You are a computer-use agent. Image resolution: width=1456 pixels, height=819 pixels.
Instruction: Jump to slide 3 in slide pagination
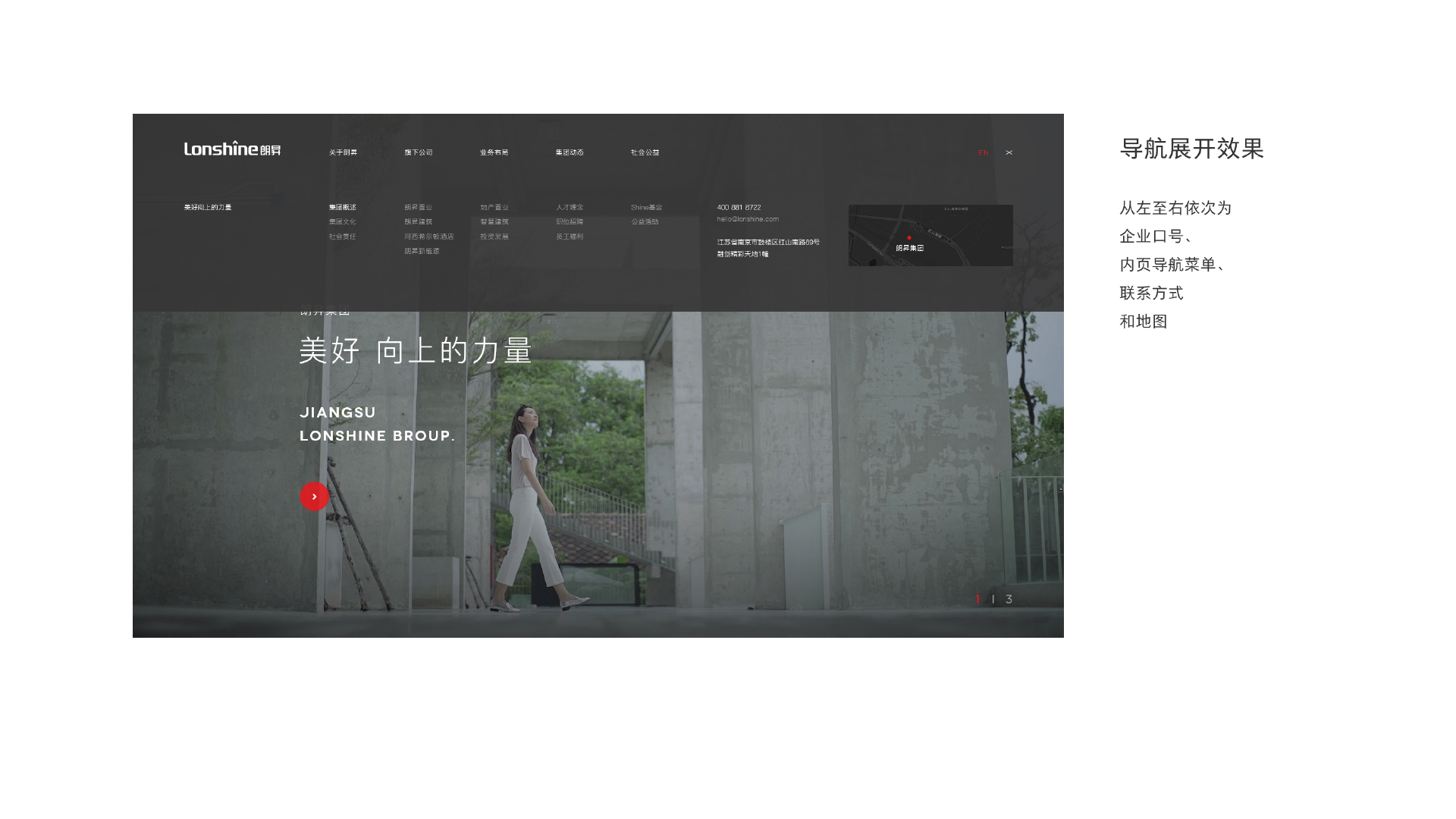(x=1009, y=599)
